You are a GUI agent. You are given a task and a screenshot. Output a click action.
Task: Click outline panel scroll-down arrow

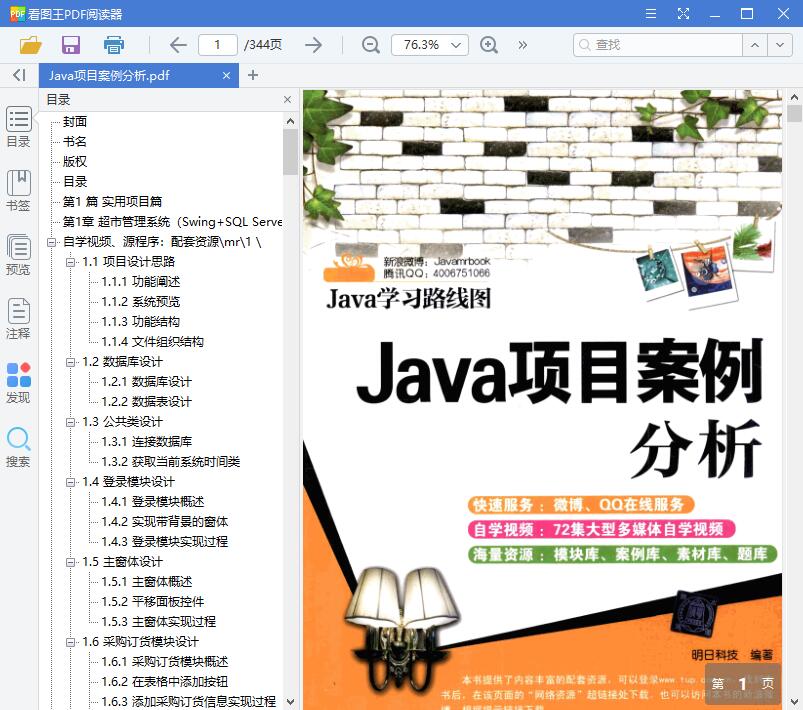click(x=290, y=702)
